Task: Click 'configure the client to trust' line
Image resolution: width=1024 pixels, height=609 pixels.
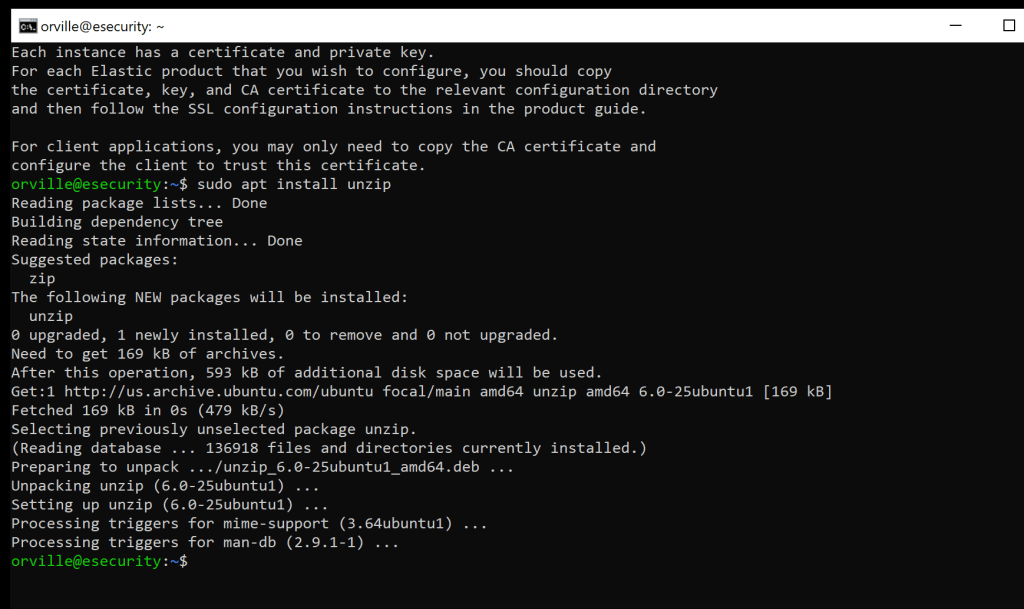Action: 218,165
